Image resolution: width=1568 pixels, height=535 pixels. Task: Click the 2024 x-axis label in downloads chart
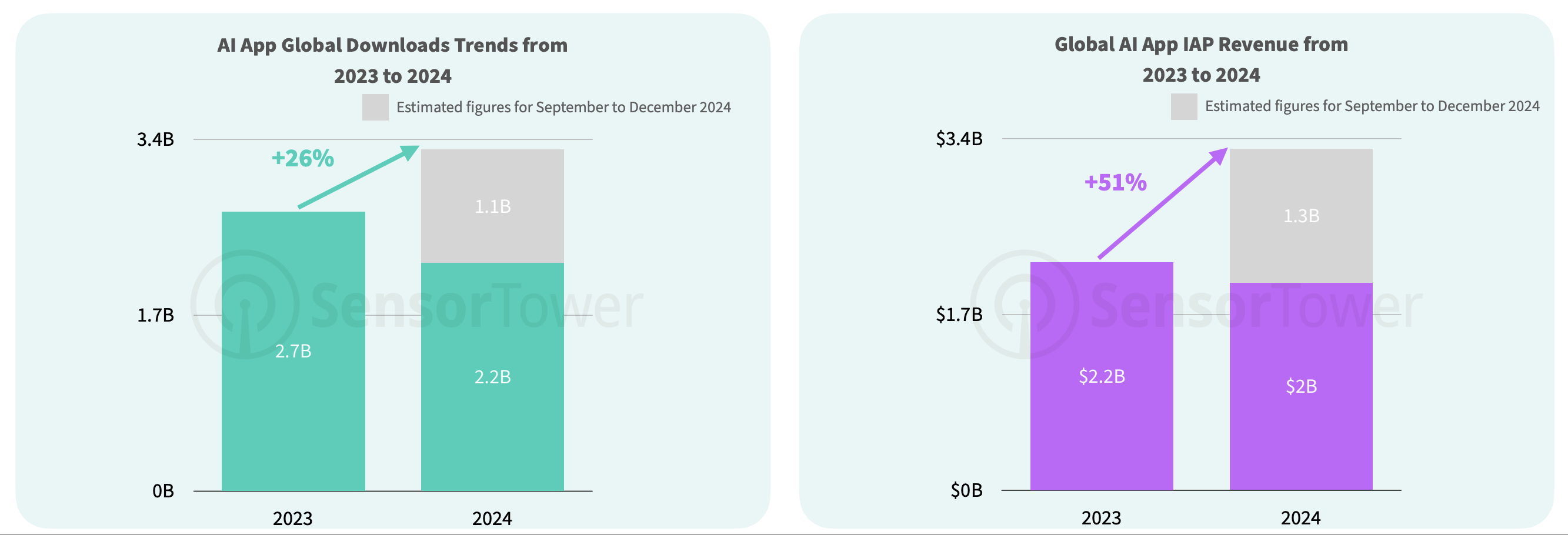tap(492, 518)
